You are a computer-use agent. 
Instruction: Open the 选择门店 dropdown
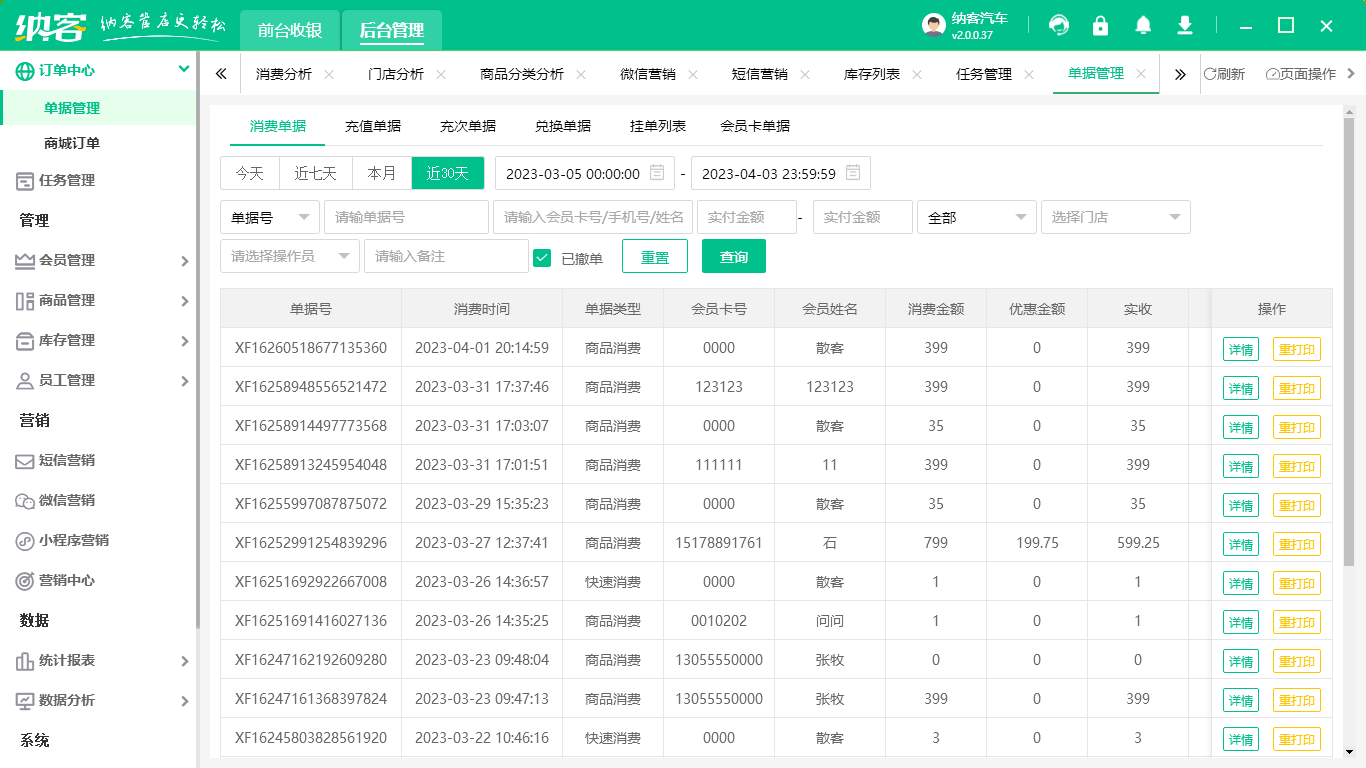tap(1115, 217)
